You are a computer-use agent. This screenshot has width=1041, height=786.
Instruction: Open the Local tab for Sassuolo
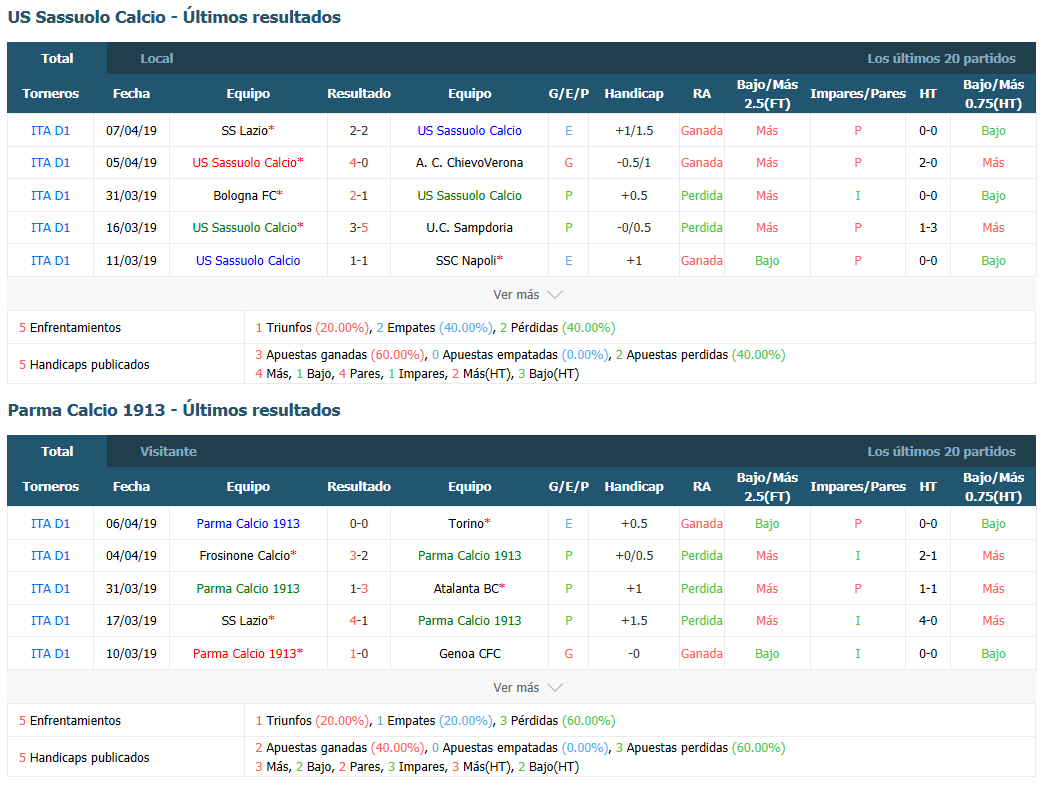coord(157,58)
